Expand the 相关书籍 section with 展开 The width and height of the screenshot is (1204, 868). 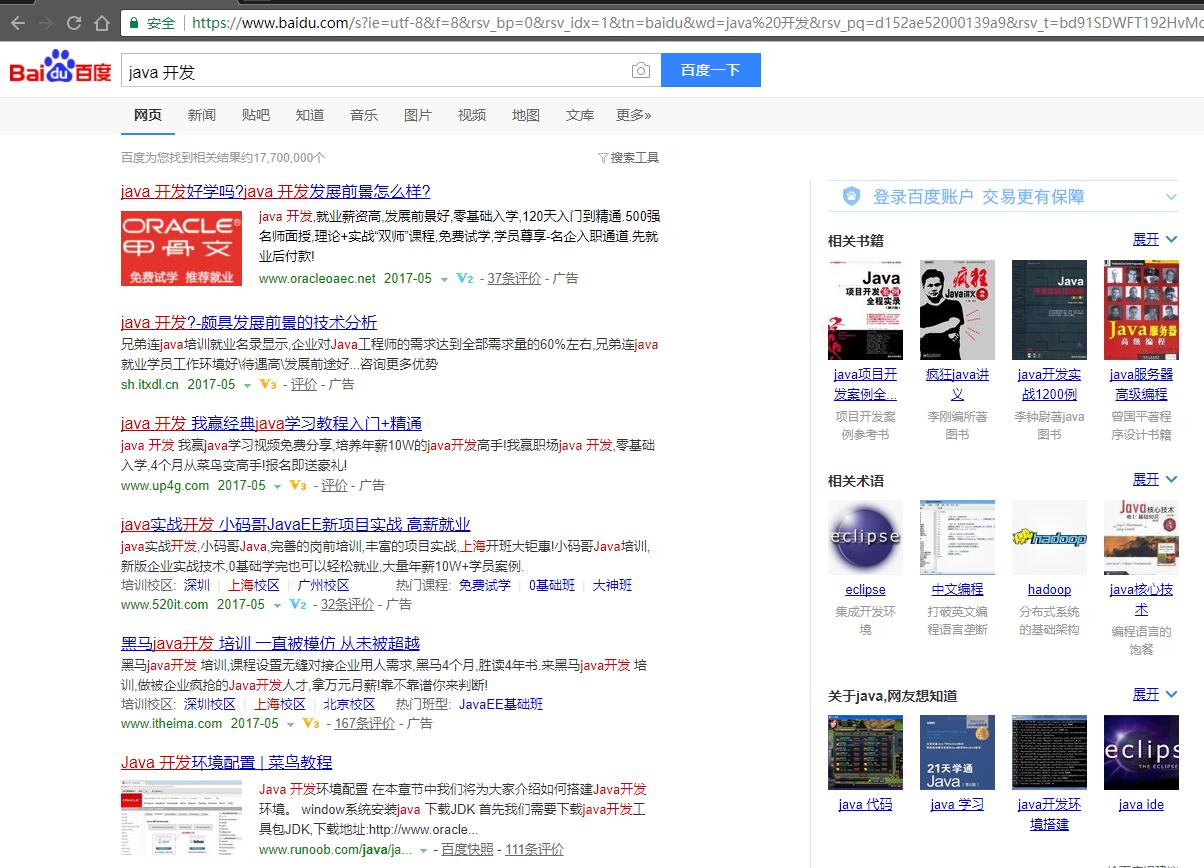[x=1155, y=240]
